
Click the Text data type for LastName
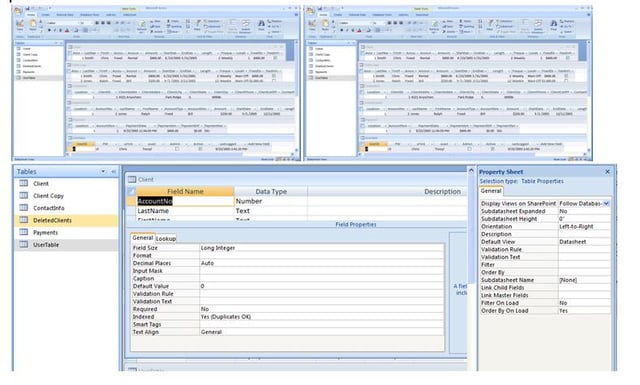click(271, 211)
